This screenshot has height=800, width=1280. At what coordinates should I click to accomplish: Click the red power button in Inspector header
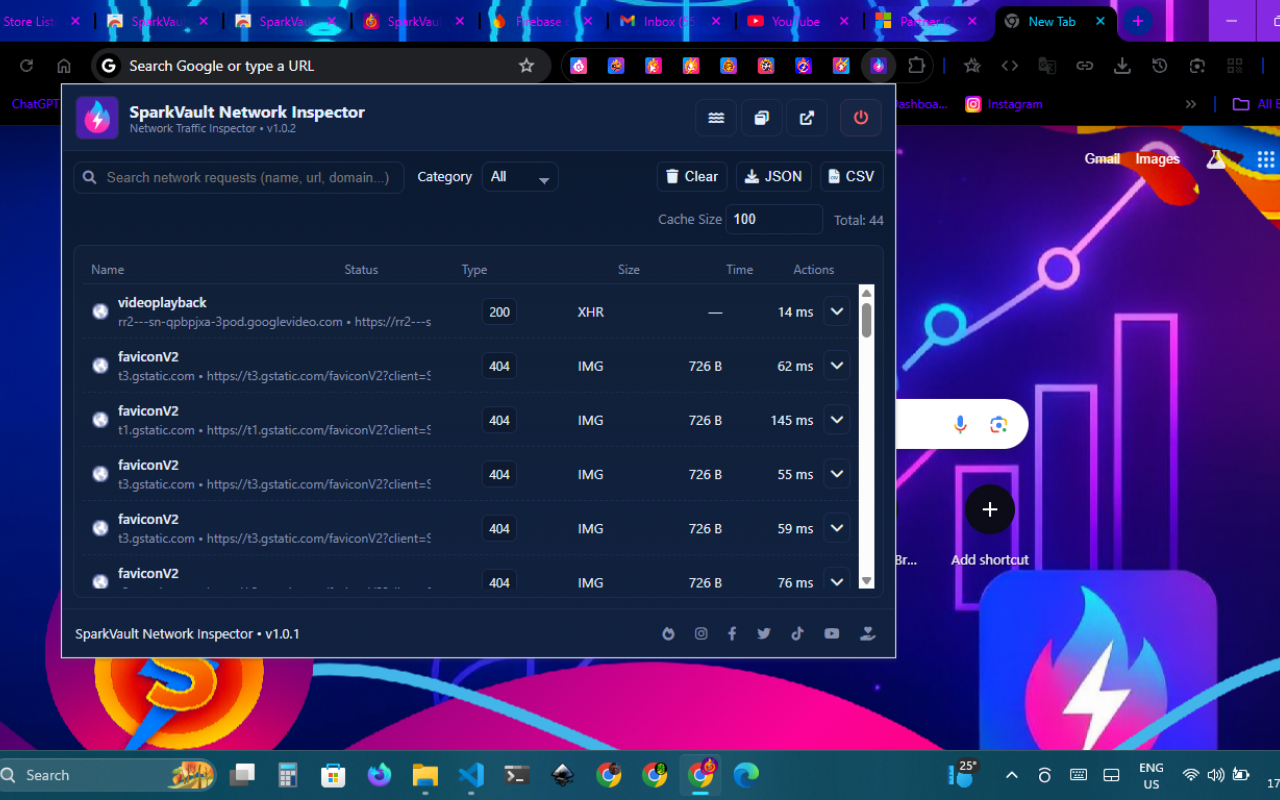tap(861, 118)
